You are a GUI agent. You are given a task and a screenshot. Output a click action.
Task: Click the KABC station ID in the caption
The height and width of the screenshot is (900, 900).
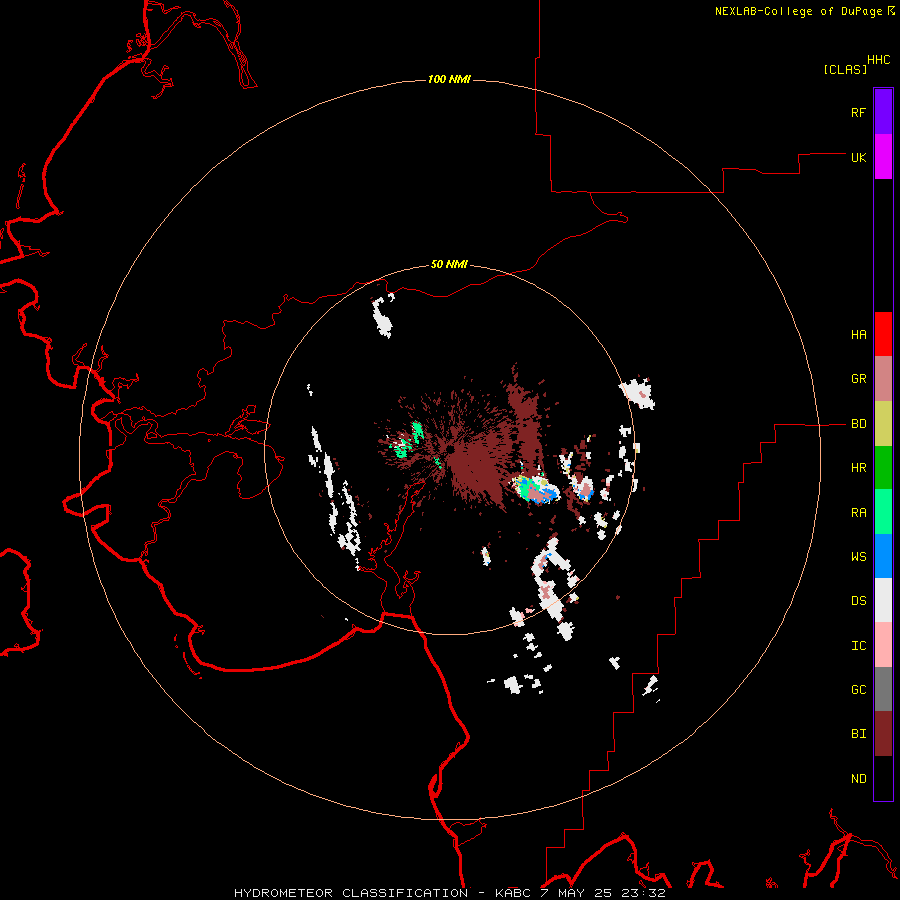coord(513,893)
